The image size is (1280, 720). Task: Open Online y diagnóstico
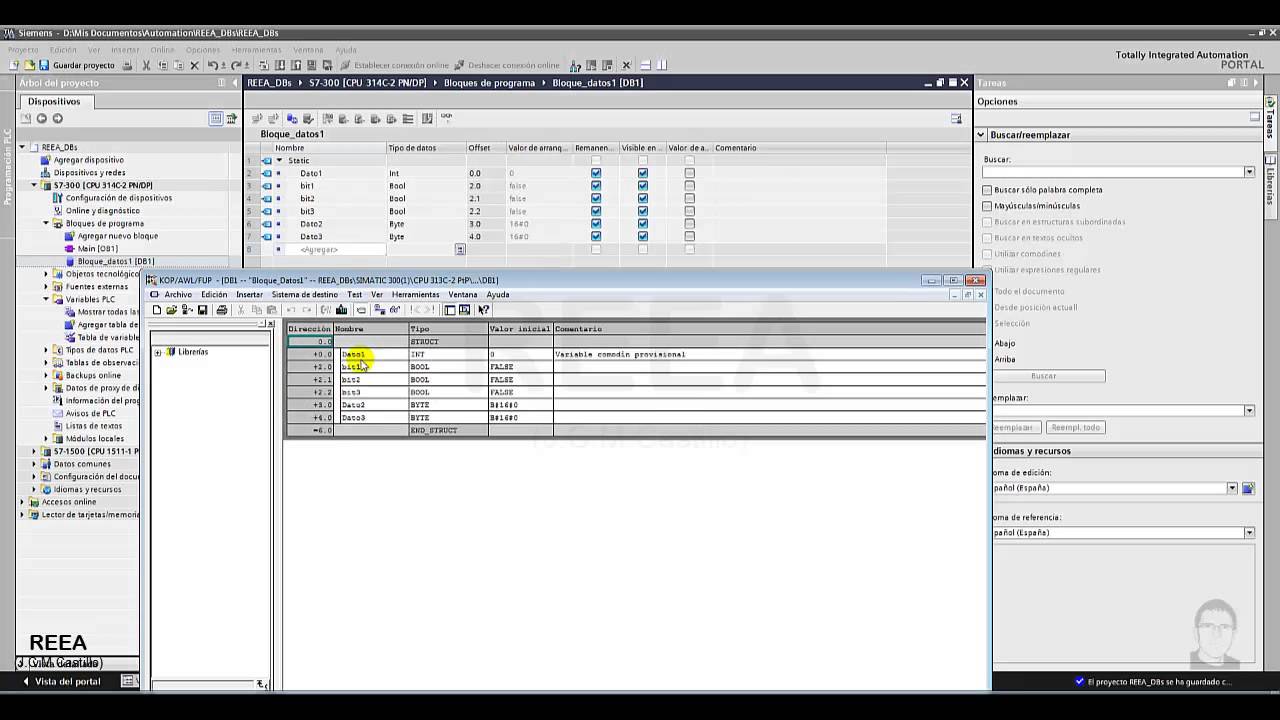(x=102, y=211)
